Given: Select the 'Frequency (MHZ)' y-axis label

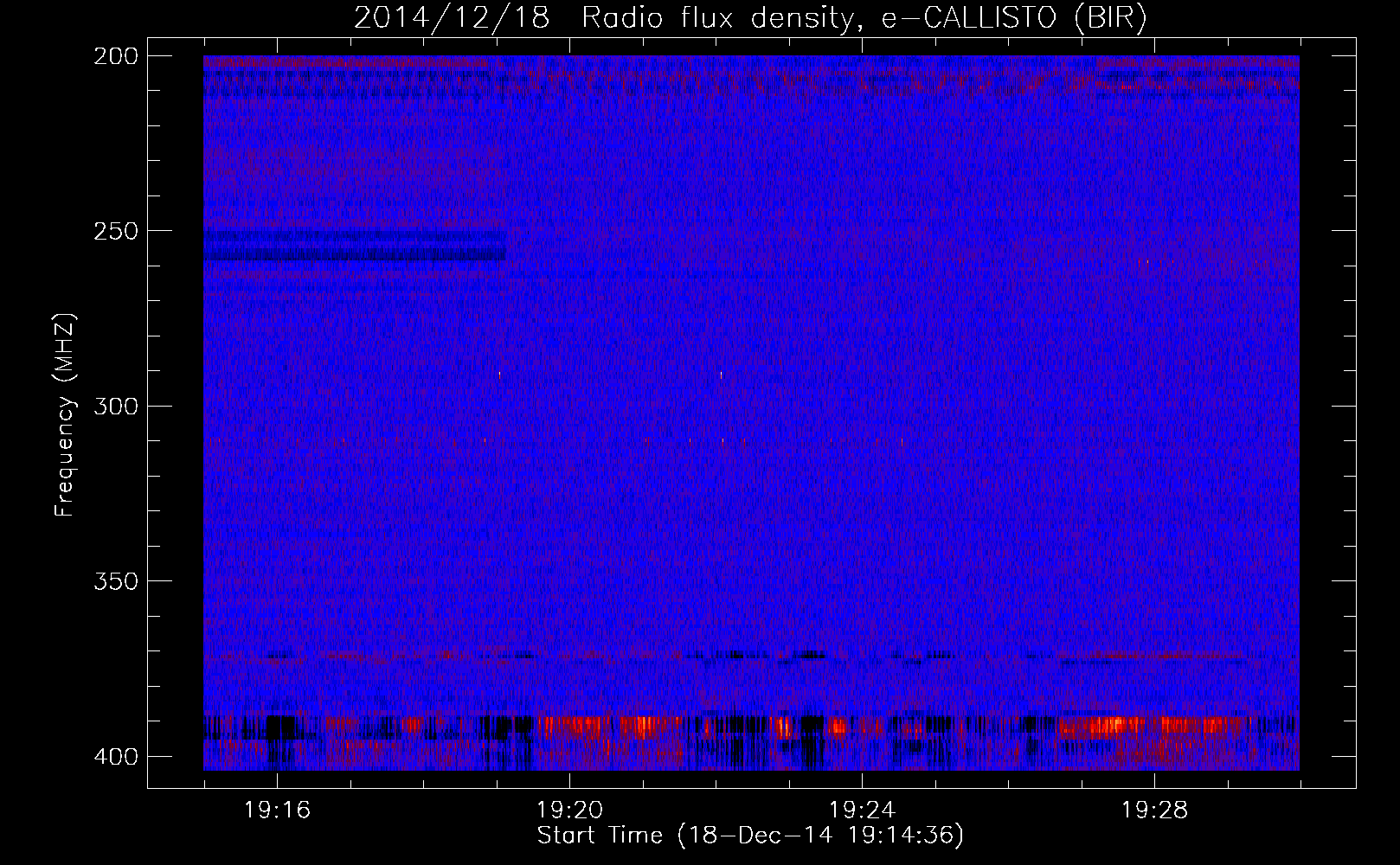Looking at the screenshot, I should click(65, 414).
